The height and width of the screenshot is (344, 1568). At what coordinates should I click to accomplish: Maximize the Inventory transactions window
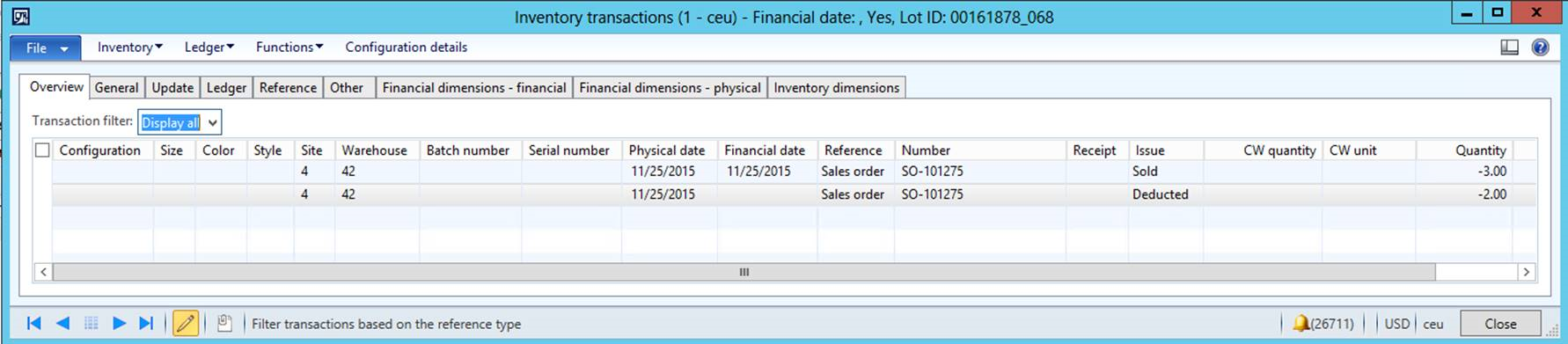(1498, 13)
